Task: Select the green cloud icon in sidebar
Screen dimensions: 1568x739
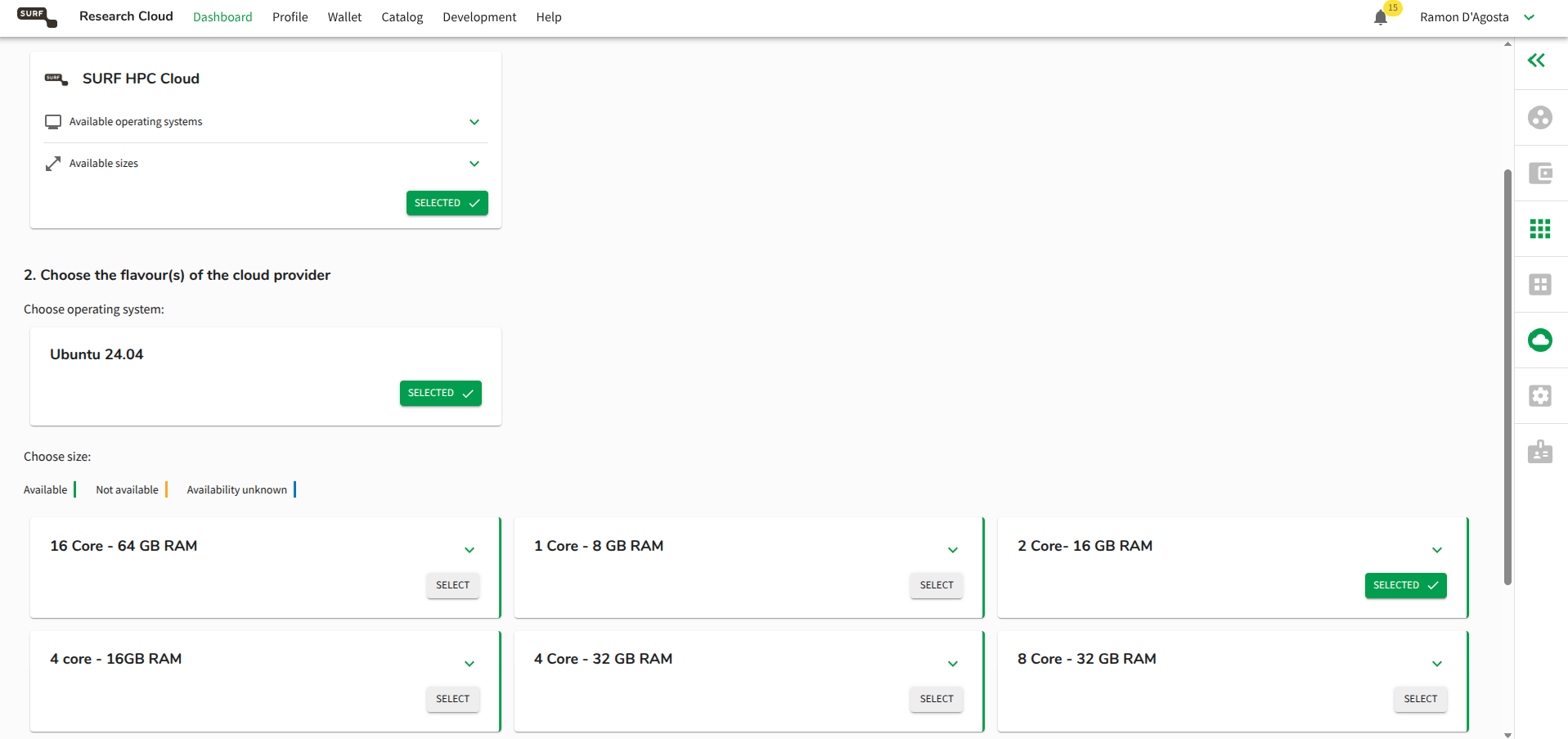Action: 1540,340
